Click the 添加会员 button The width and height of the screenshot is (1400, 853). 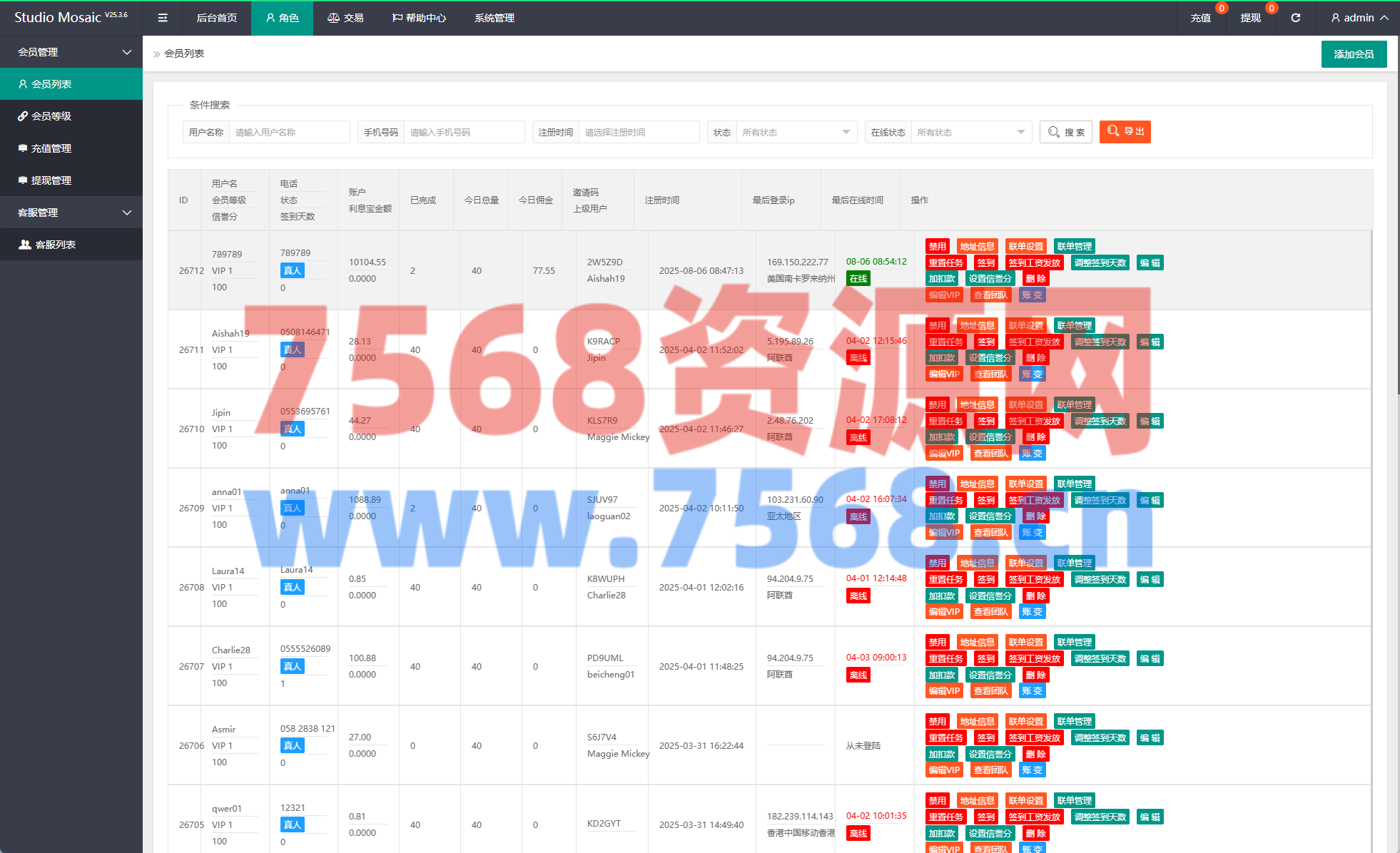click(x=1354, y=54)
